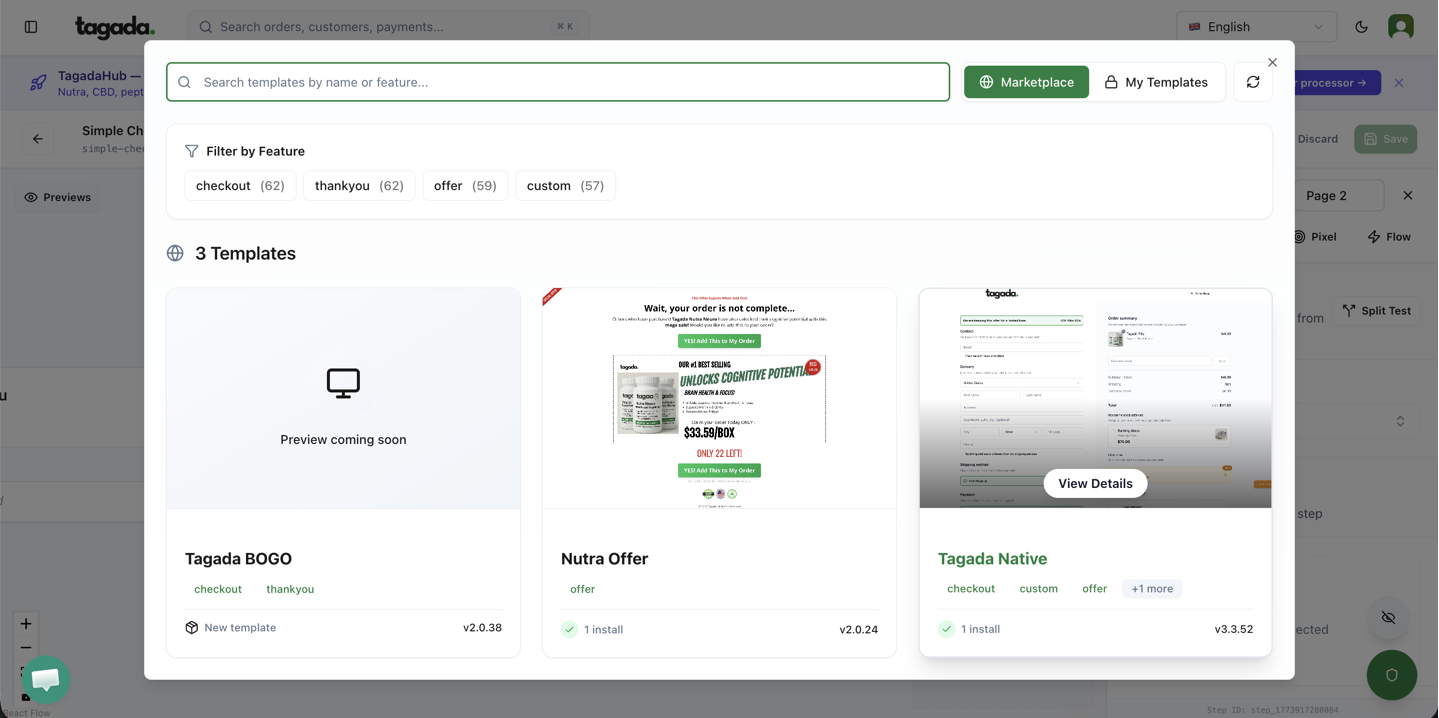Open the English language dropdown
The image size is (1439, 718).
pos(1256,27)
